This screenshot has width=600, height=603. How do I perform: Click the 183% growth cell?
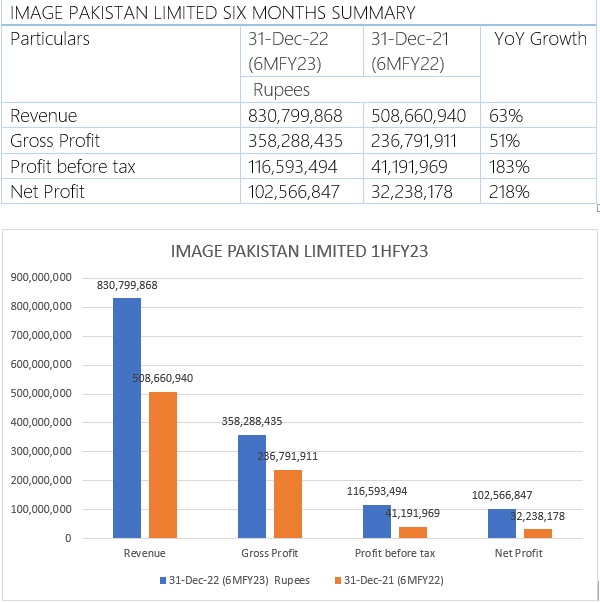538,166
